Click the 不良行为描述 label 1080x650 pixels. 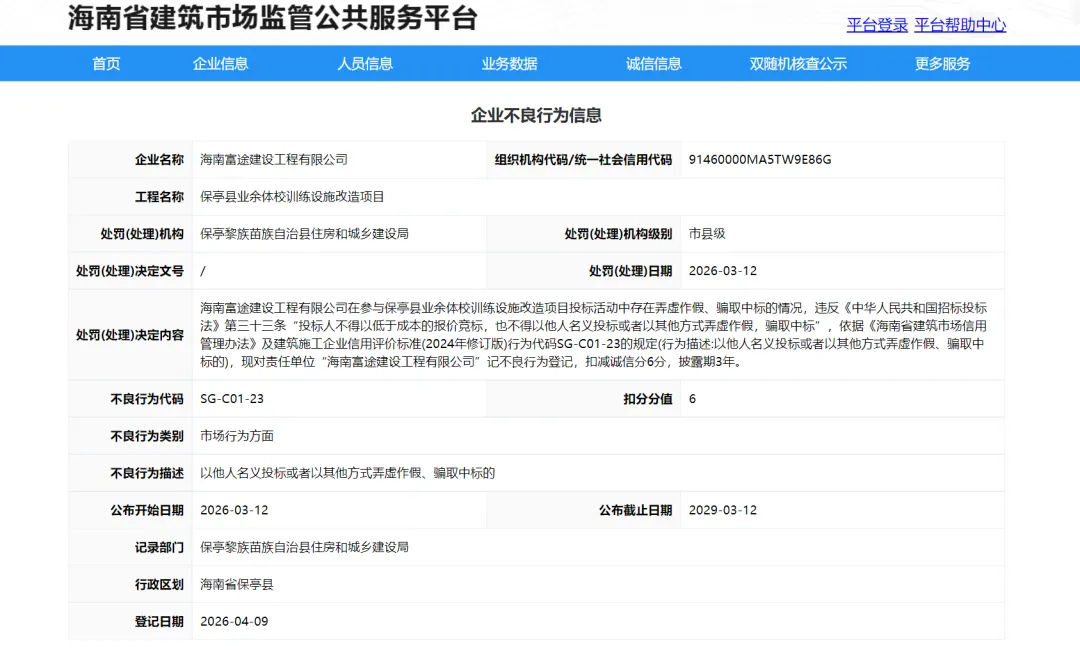[x=147, y=473]
